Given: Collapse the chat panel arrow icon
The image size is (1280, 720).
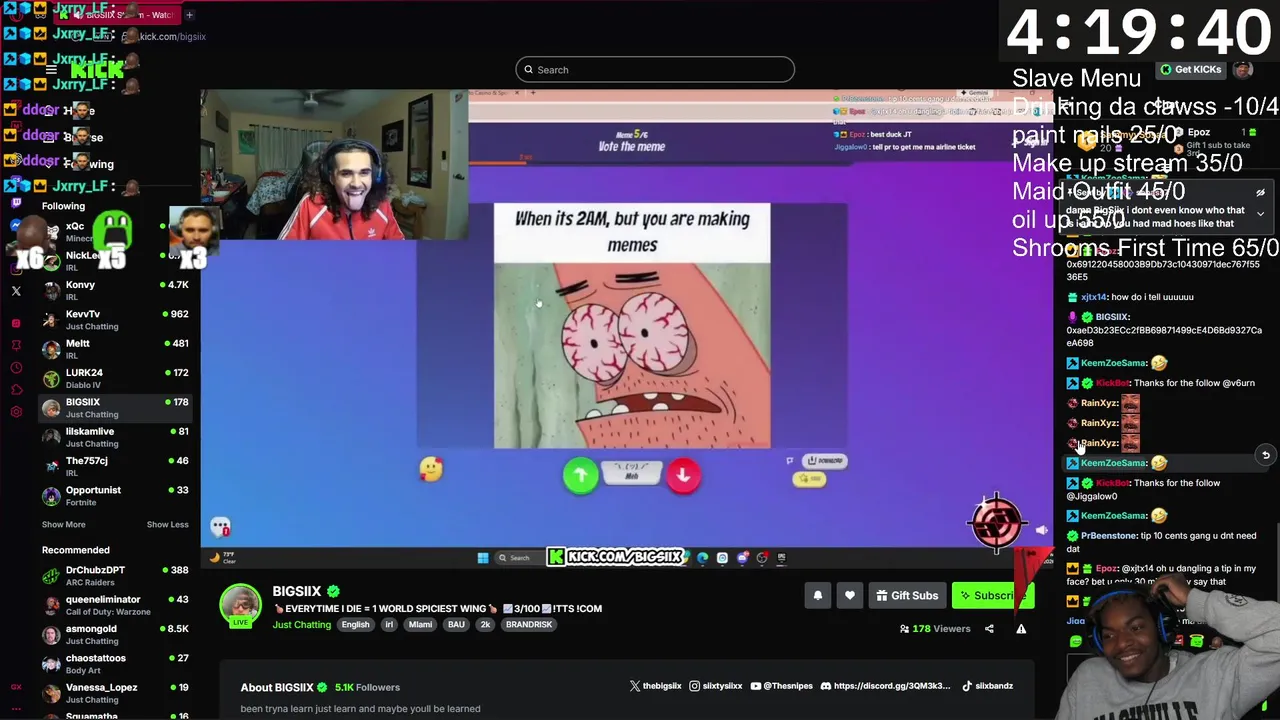Looking at the screenshot, I should pos(1066,104).
